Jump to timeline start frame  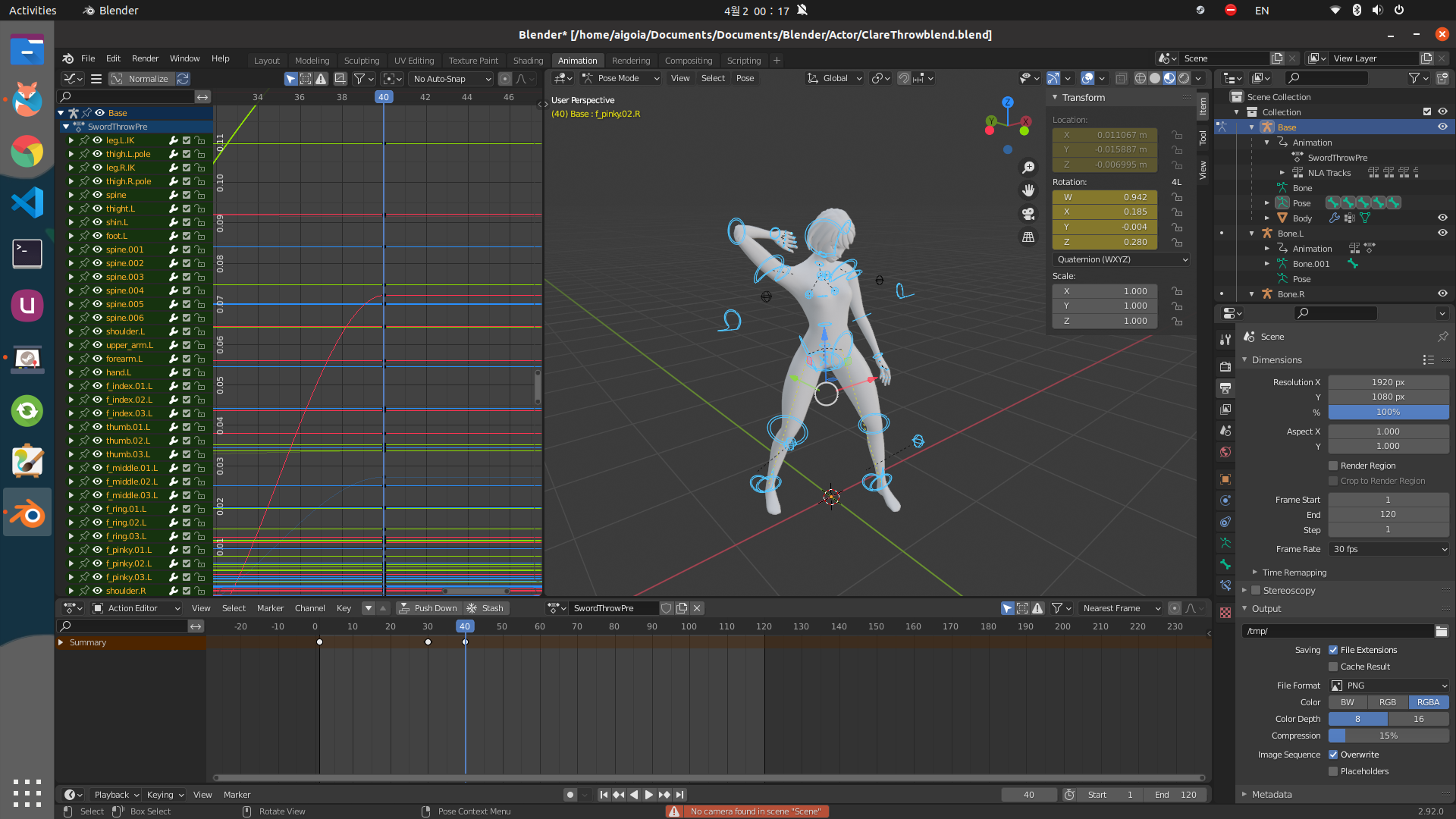604,795
